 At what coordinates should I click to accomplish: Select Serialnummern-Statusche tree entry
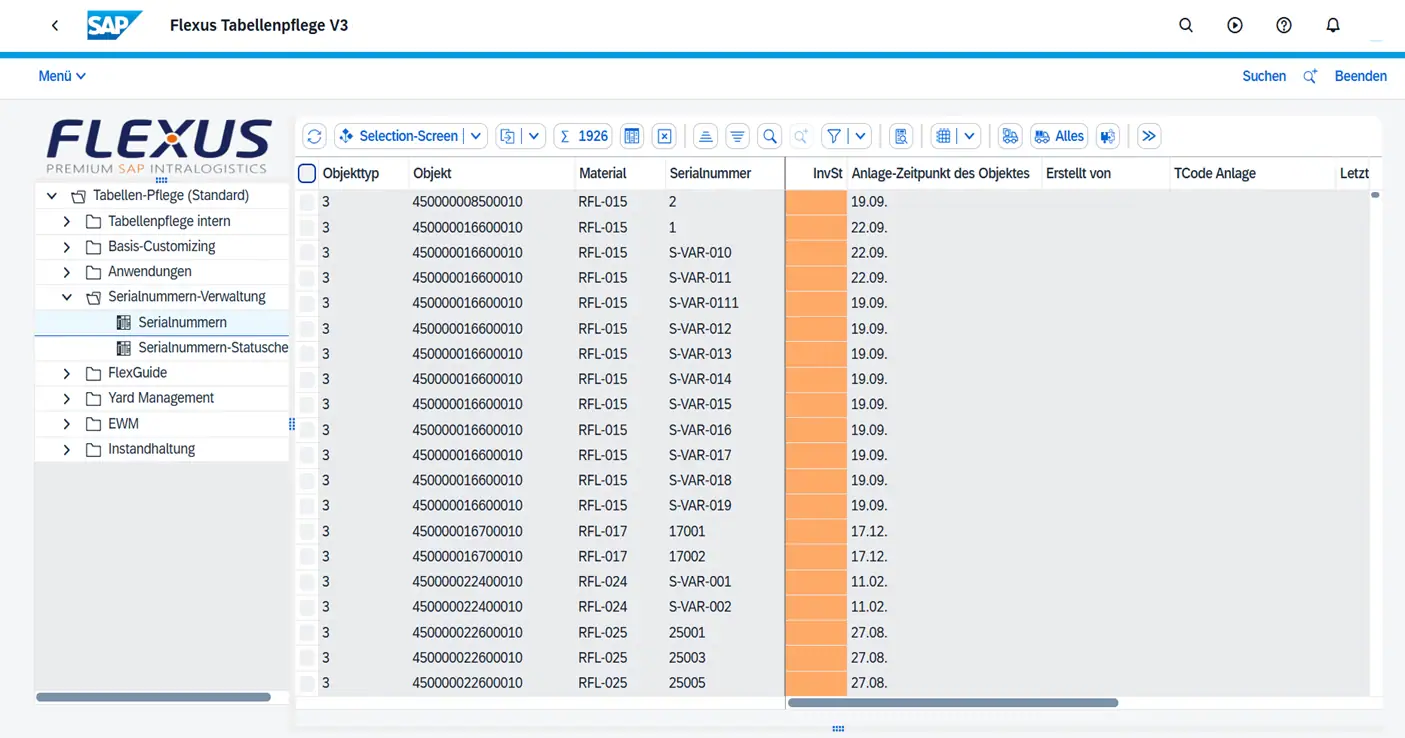212,348
